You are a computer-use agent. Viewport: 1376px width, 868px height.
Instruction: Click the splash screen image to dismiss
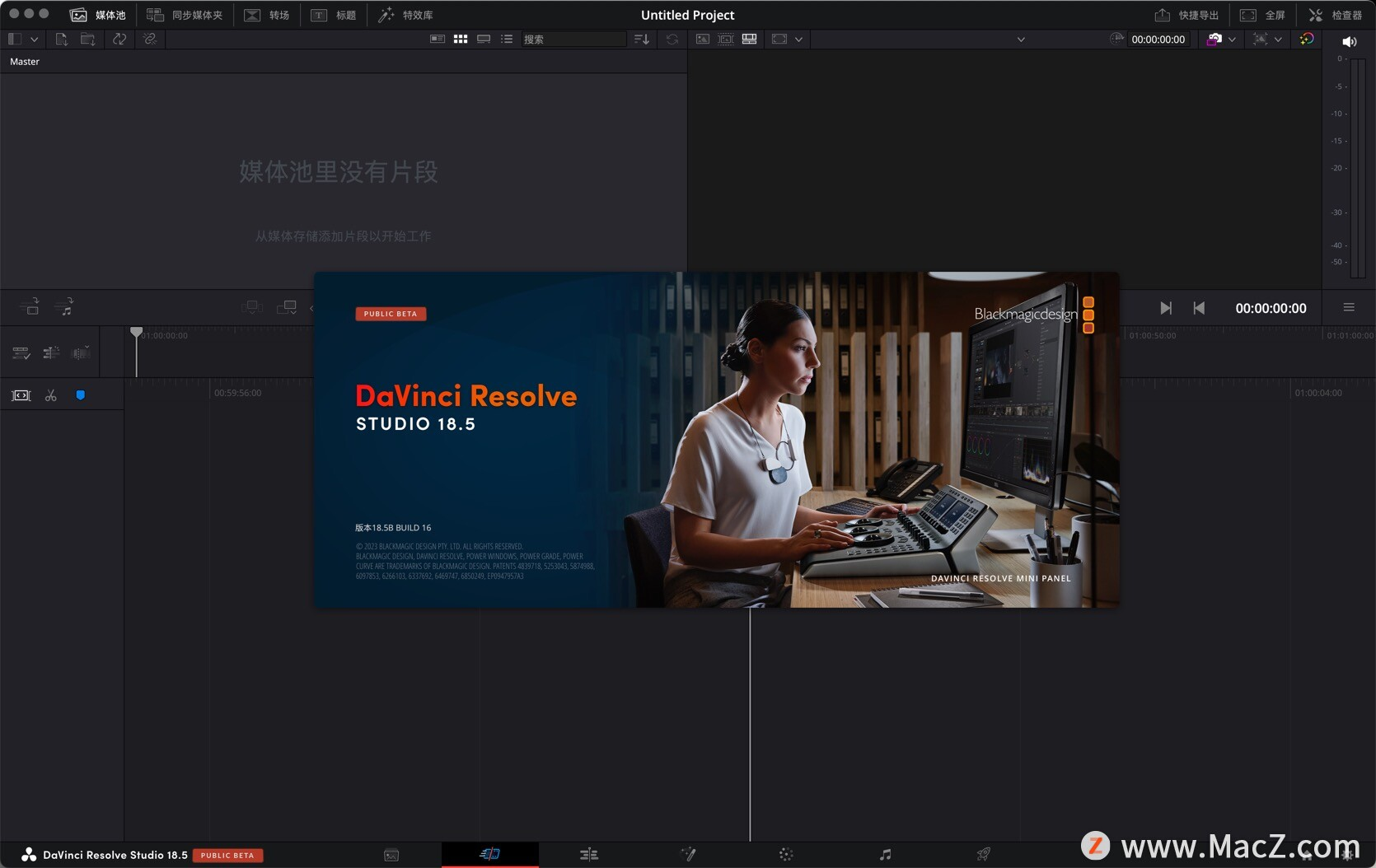coord(716,440)
